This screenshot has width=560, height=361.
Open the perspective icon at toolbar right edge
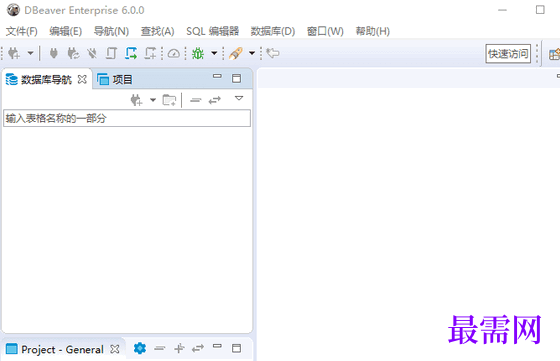(x=555, y=54)
